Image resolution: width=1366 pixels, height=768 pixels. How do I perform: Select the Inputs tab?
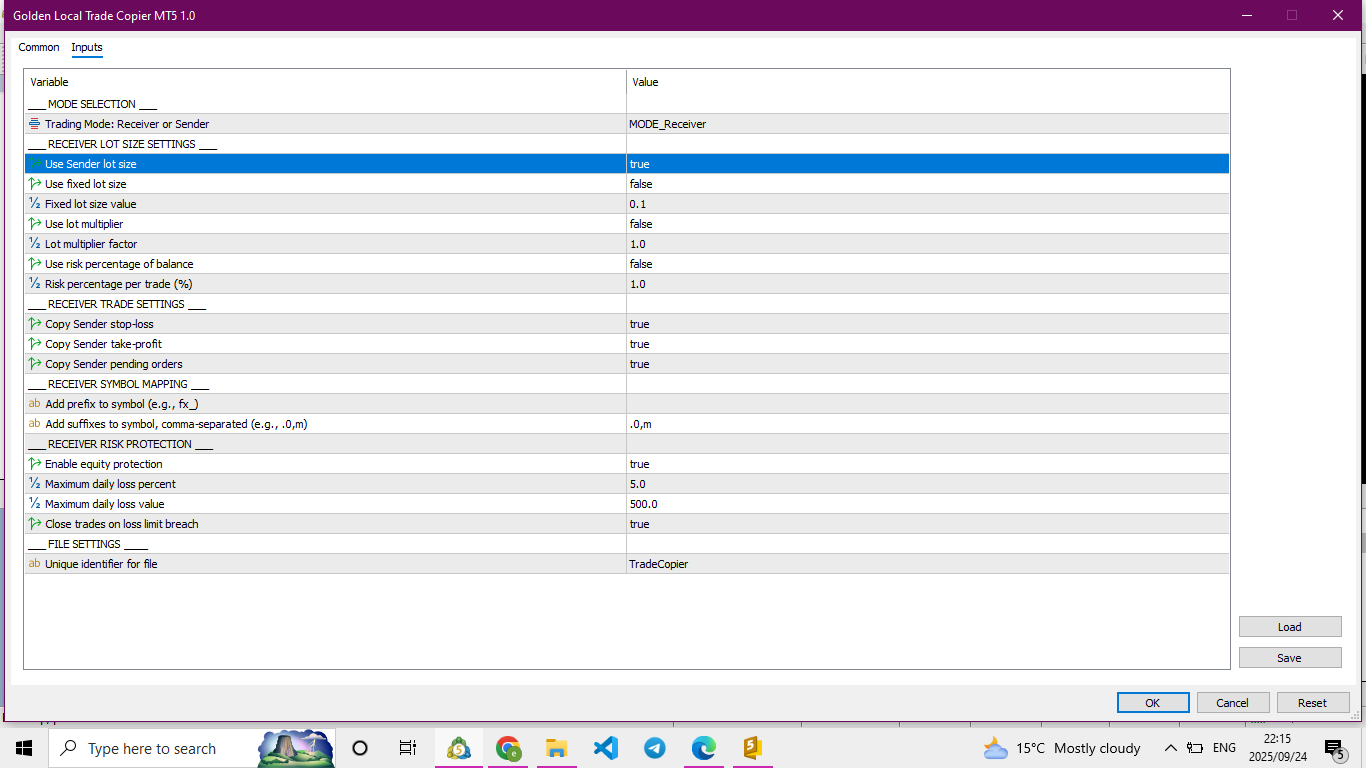click(x=87, y=47)
